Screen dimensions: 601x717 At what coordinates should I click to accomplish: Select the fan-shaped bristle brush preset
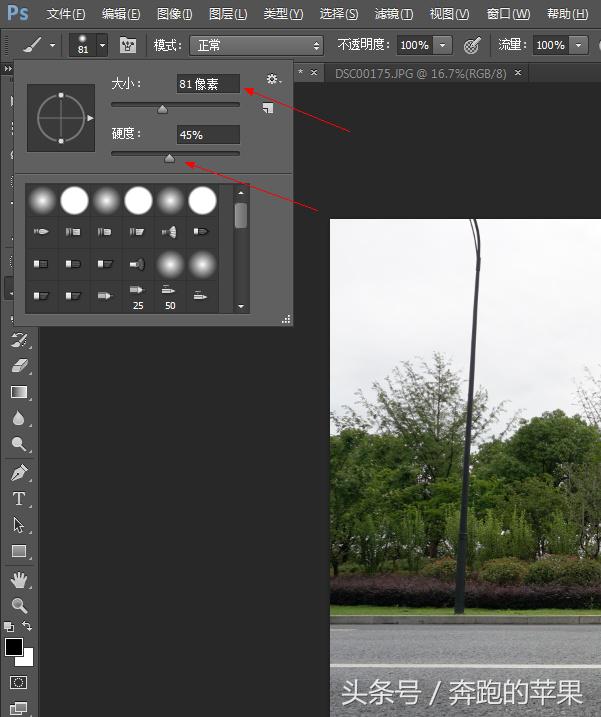click(x=169, y=232)
